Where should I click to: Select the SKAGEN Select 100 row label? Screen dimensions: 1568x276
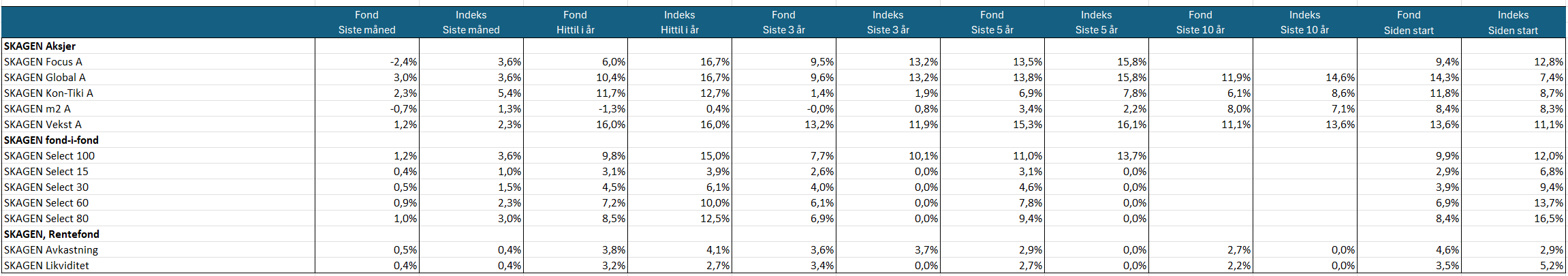tap(49, 156)
